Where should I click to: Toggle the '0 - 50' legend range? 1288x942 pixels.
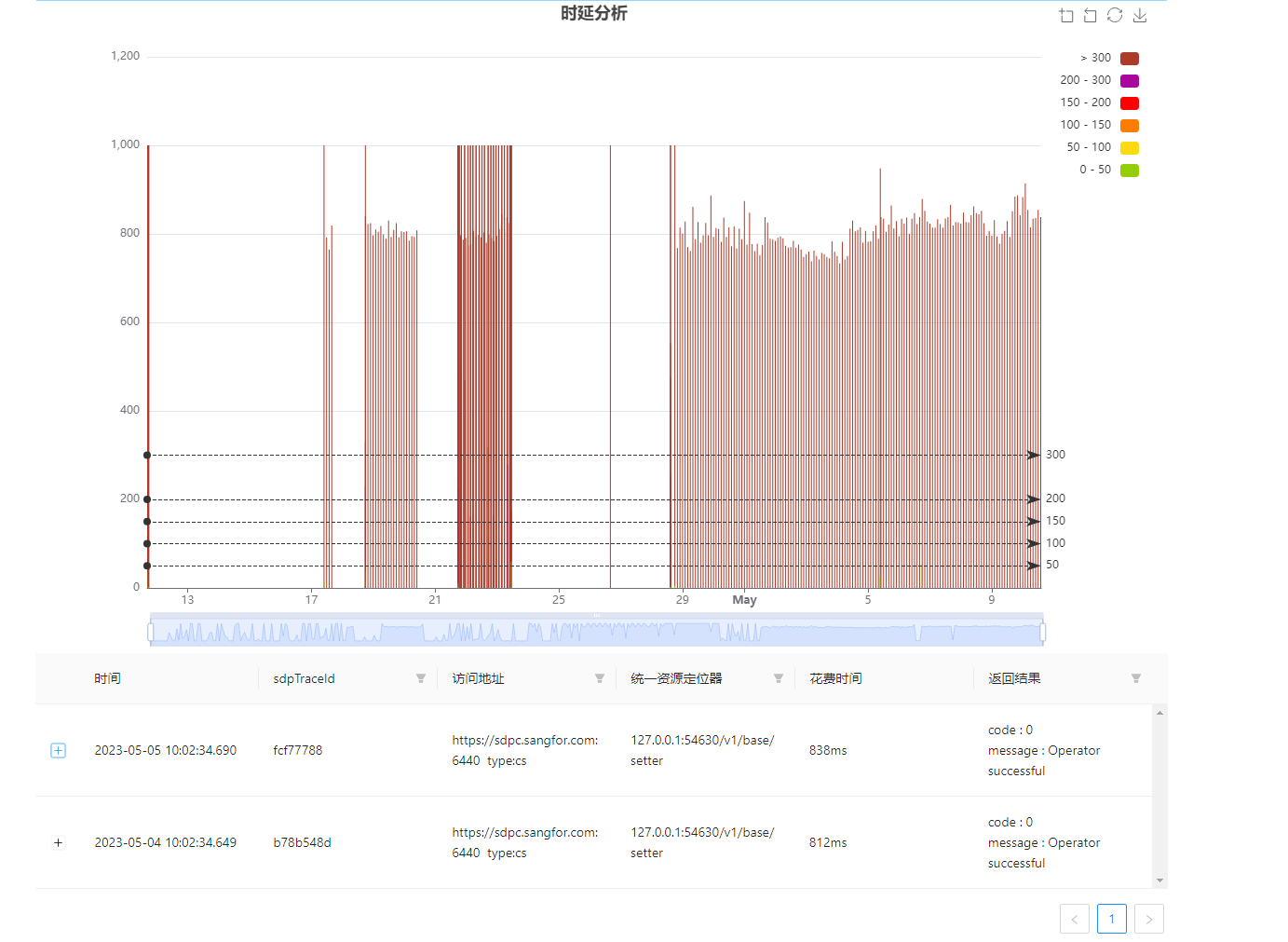1129,171
